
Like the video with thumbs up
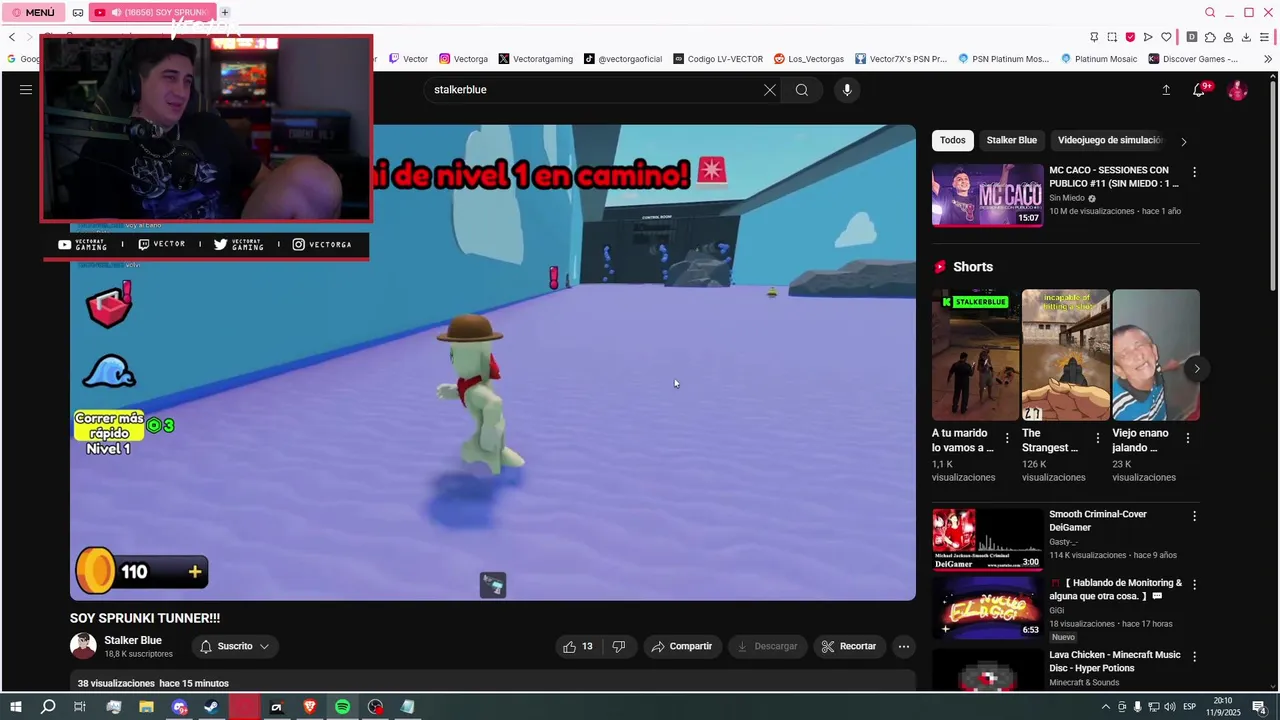pyautogui.click(x=578, y=647)
